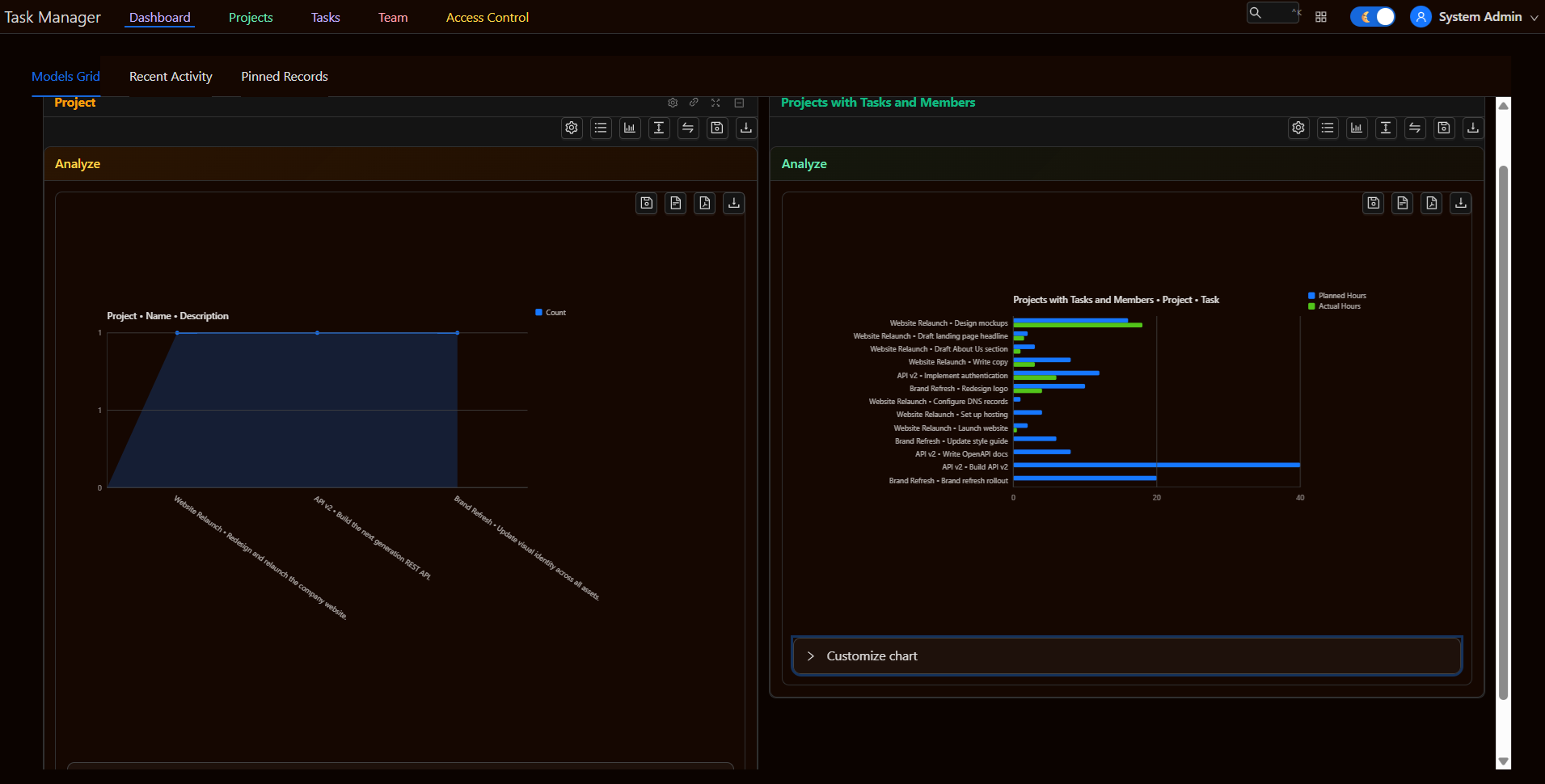
Task: Click the Task Manager app title
Action: point(53,17)
